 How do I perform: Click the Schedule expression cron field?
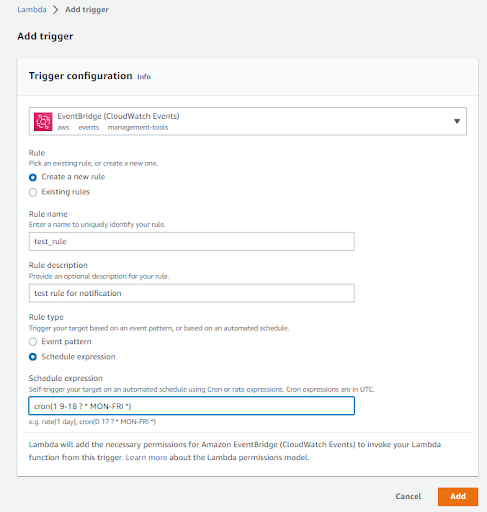click(x=192, y=406)
